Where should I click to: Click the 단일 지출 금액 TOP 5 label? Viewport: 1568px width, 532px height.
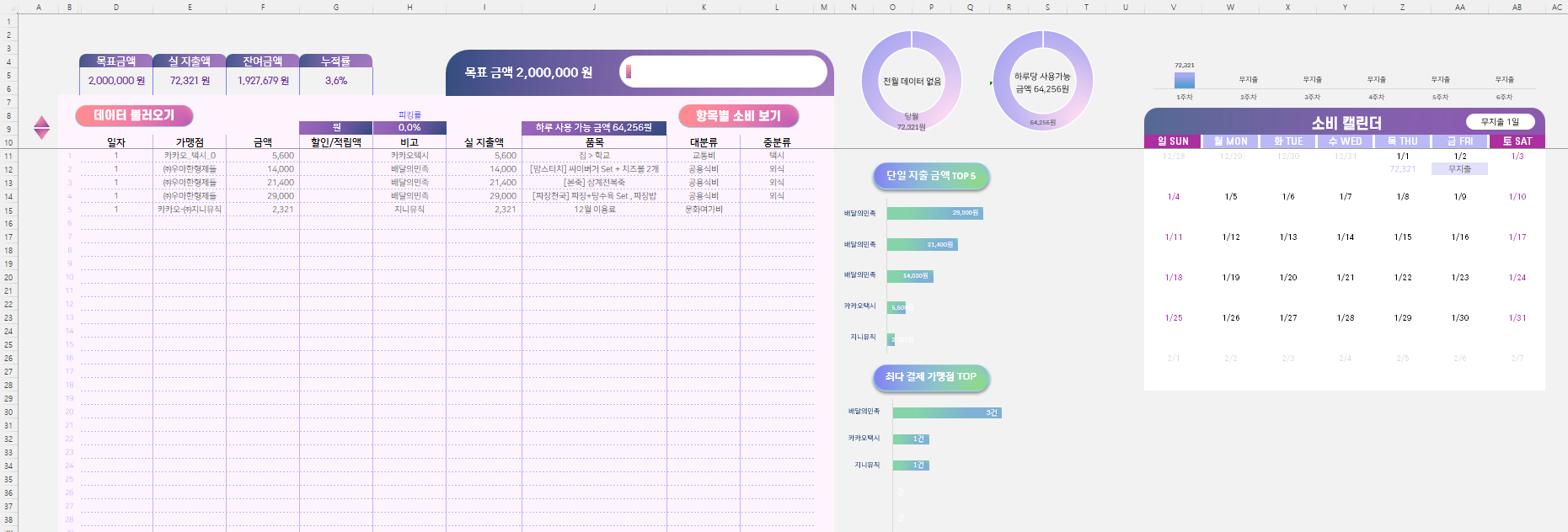pos(930,176)
